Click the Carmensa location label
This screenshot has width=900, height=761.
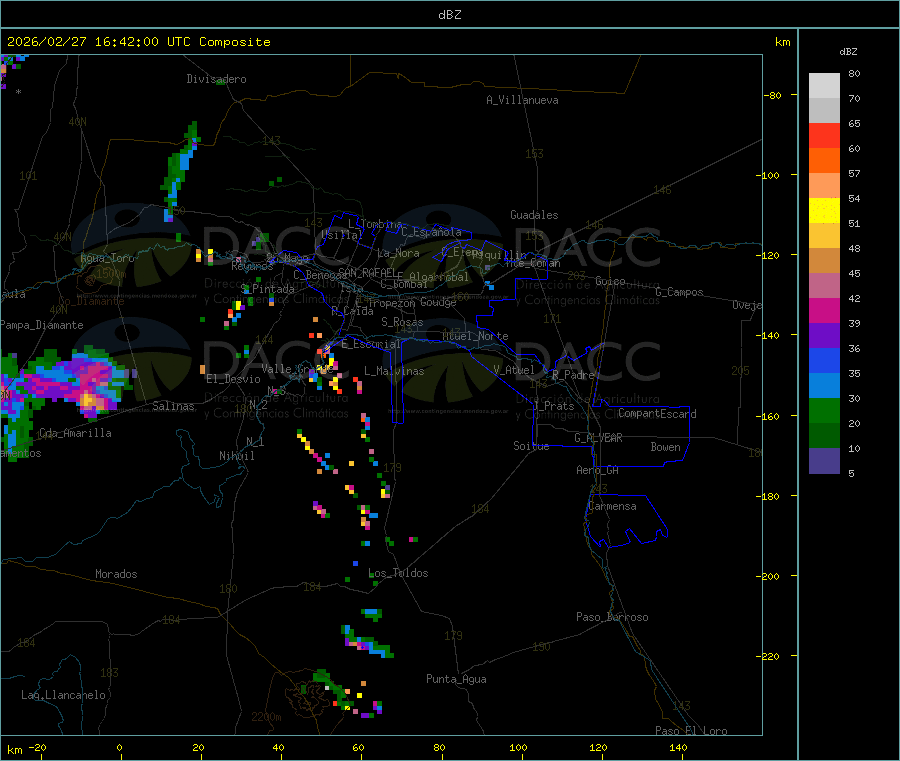[x=612, y=506]
